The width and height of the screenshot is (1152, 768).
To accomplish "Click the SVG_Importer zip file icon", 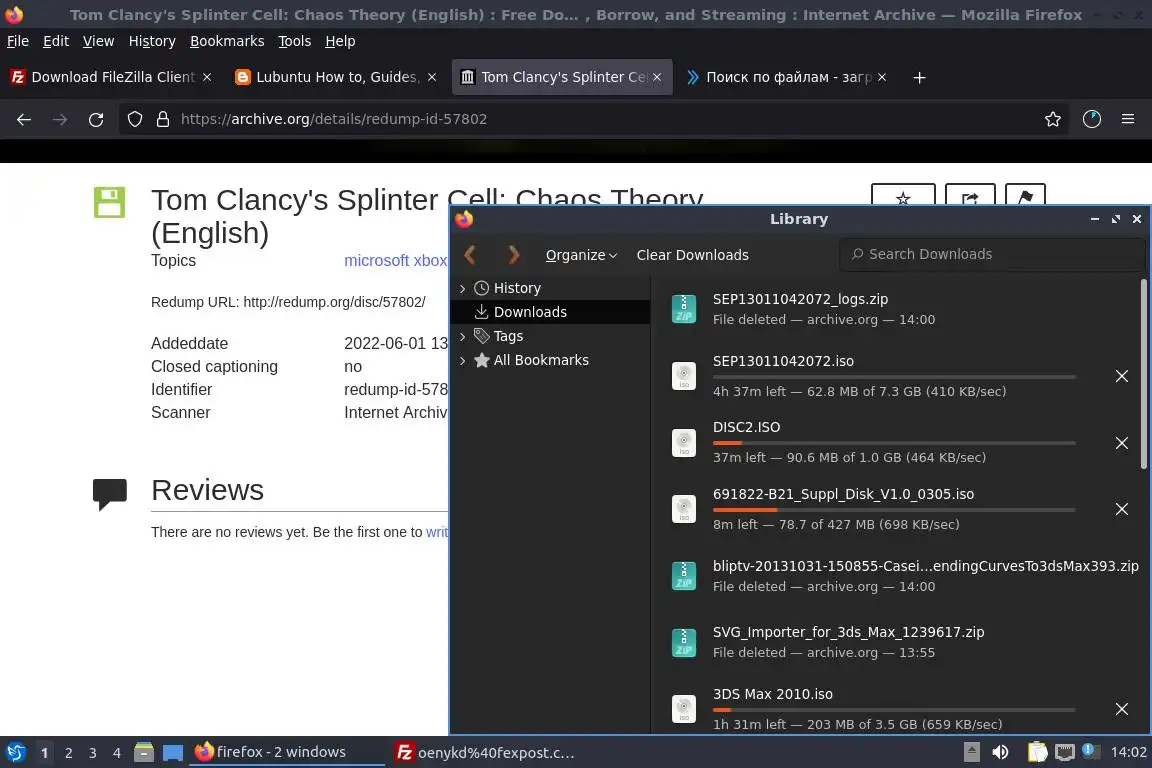I will [x=684, y=642].
